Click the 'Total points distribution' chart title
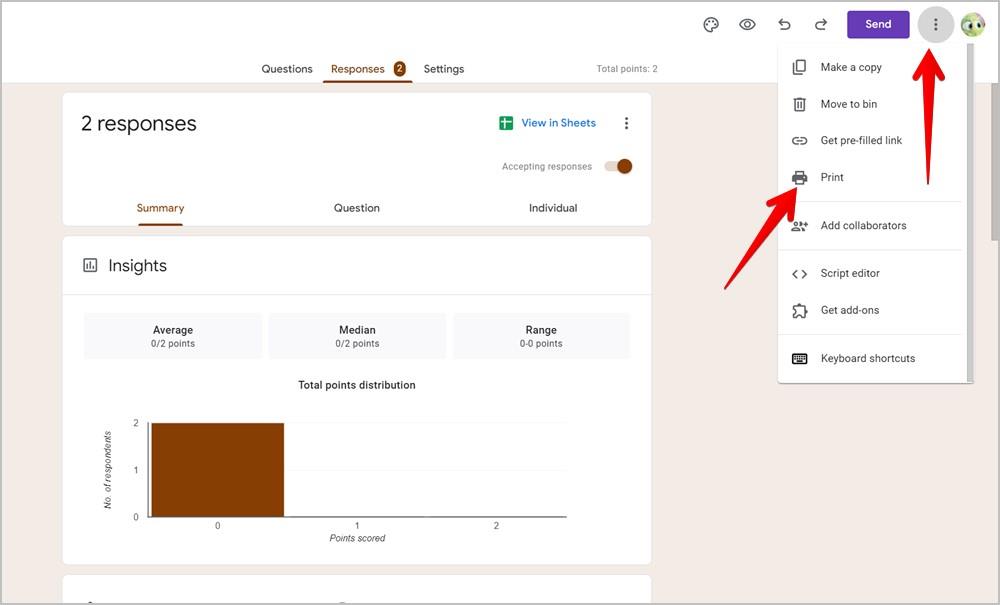 point(357,385)
